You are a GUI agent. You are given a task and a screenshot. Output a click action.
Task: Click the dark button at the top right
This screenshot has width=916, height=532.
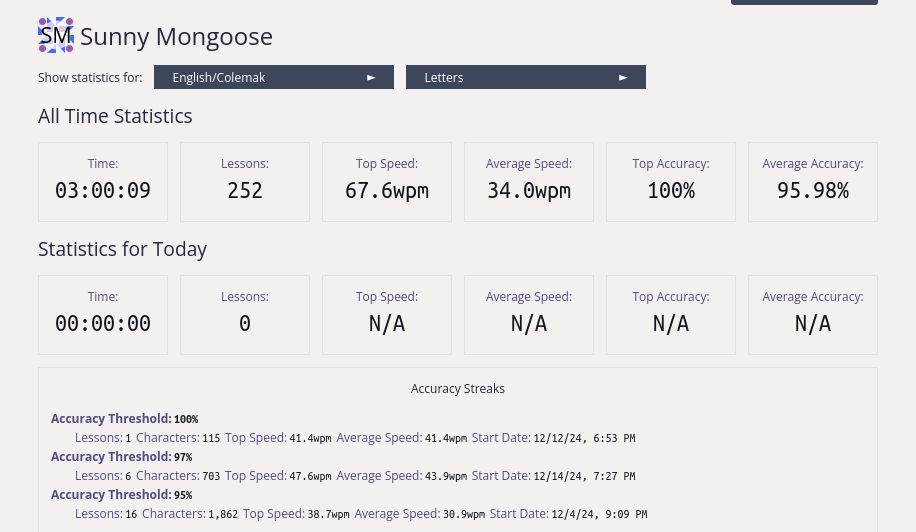[804, 2]
